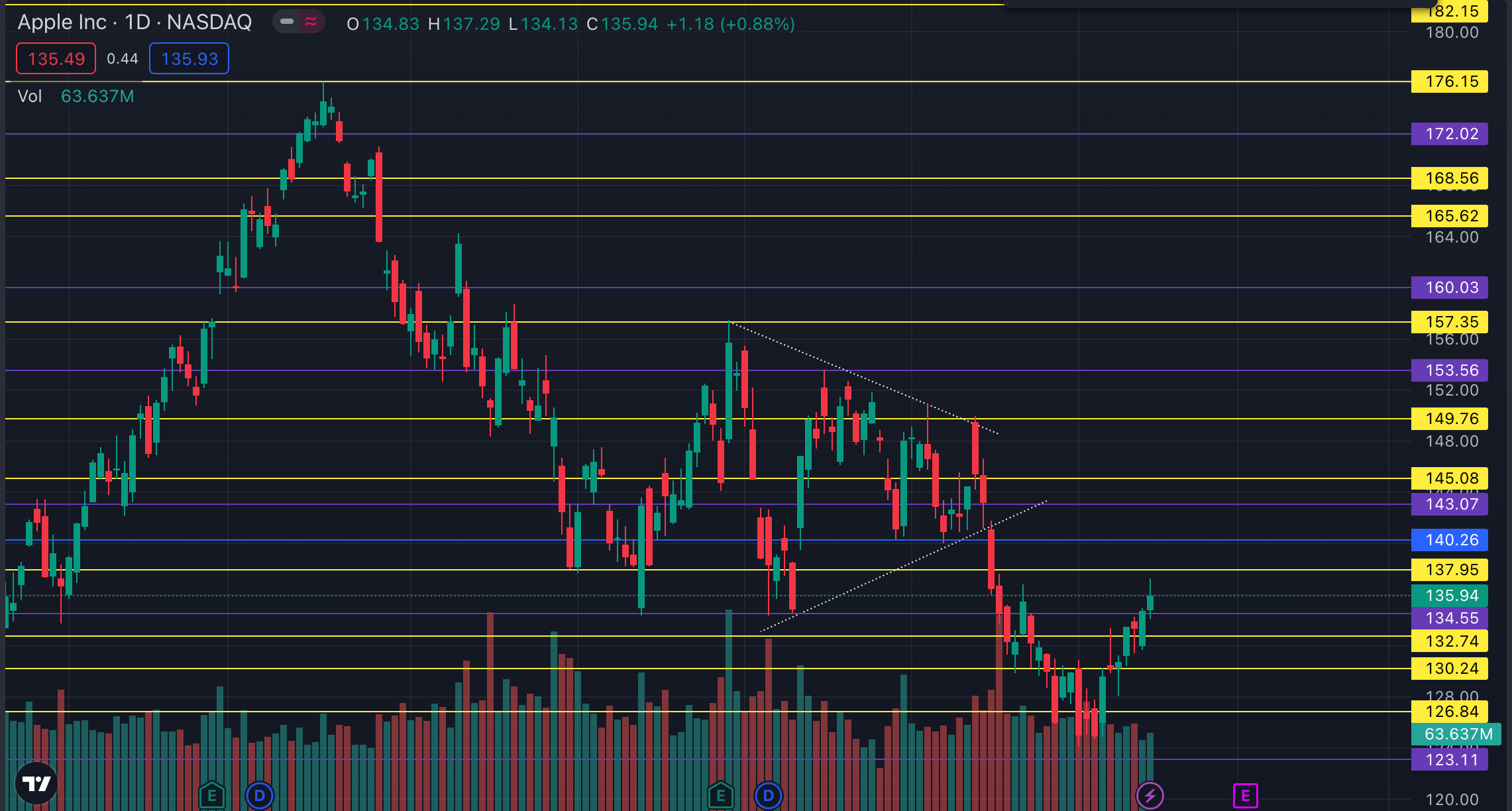Select the 153.56 purple price label
The width and height of the screenshot is (1512, 811).
[1450, 370]
